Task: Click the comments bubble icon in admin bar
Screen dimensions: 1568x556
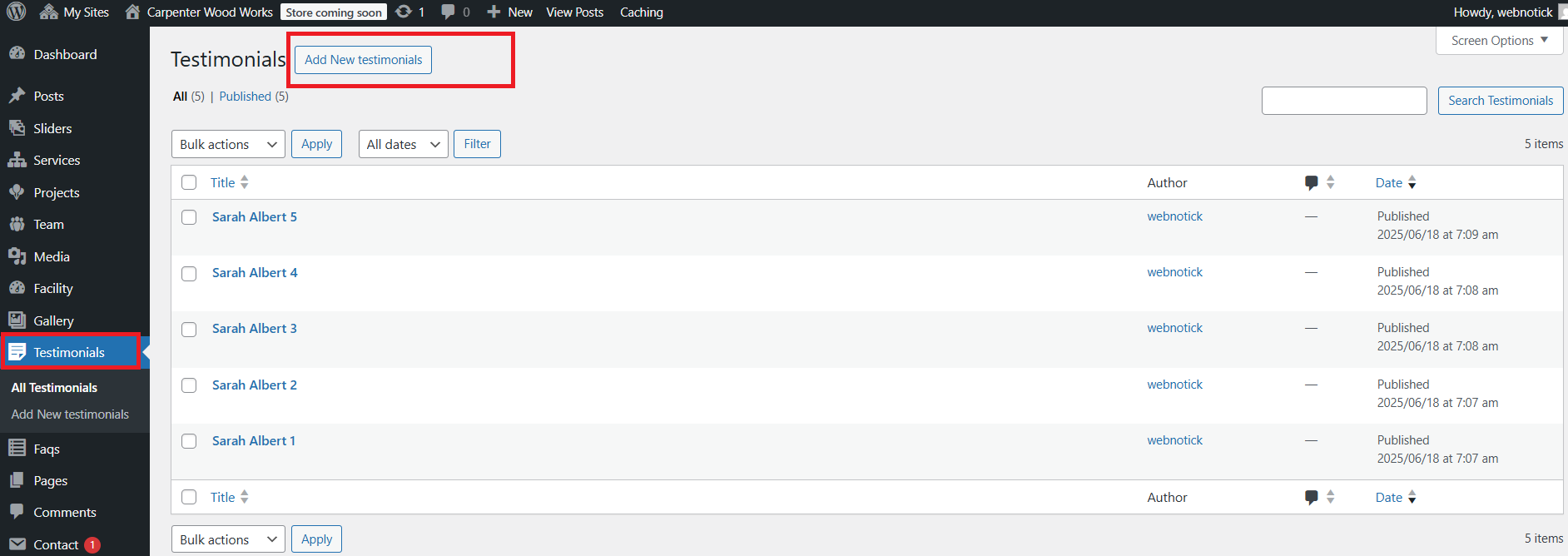Action: [449, 12]
